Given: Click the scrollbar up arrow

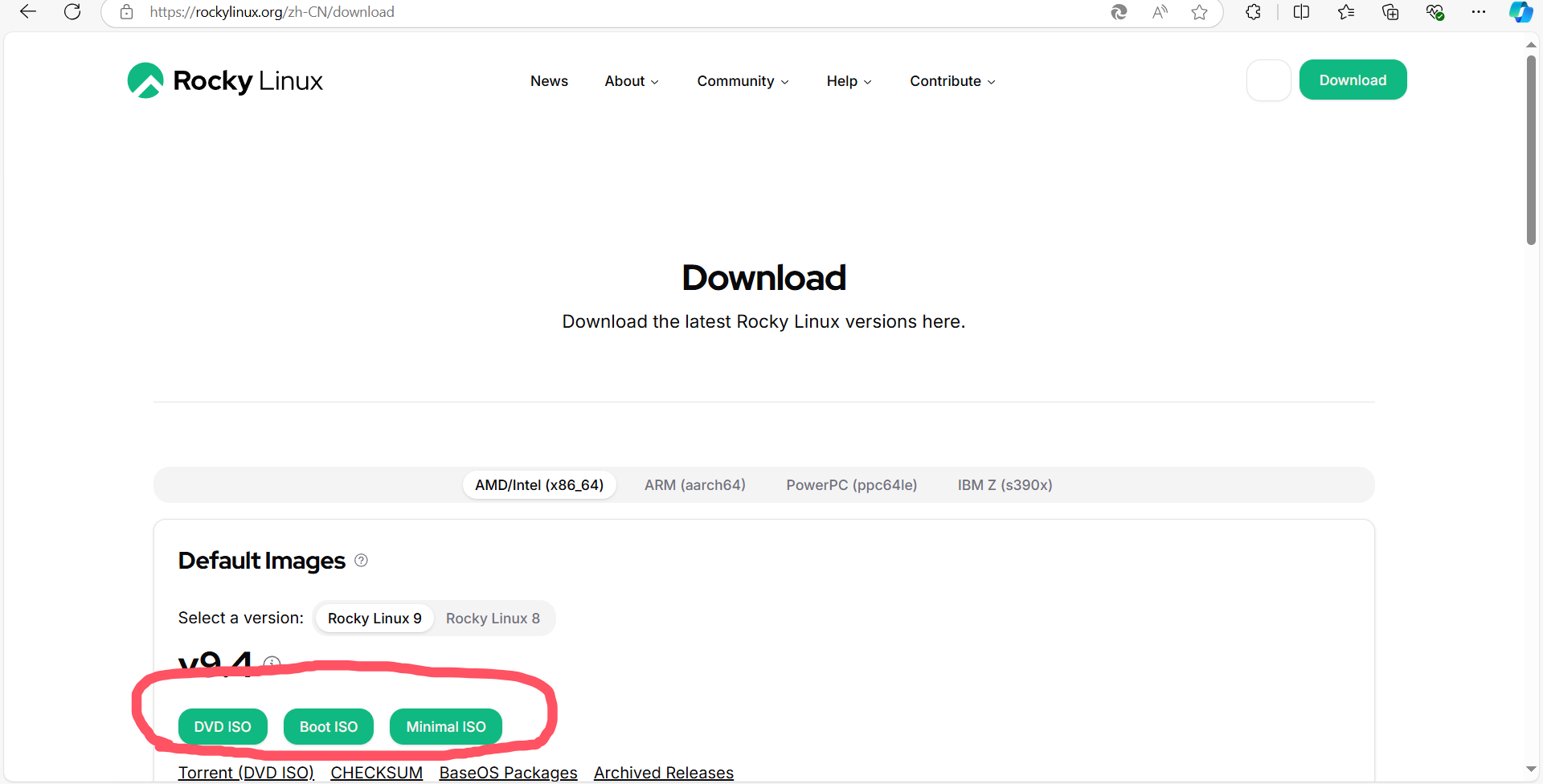Looking at the screenshot, I should [1532, 44].
